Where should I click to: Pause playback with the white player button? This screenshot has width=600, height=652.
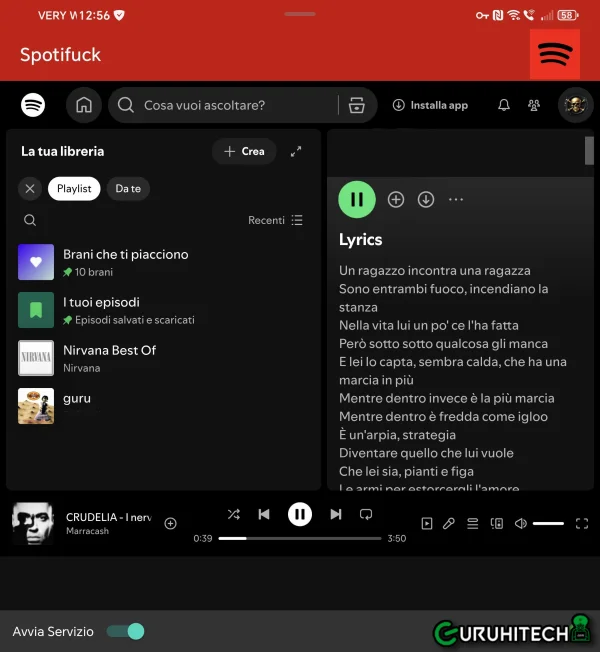point(300,515)
